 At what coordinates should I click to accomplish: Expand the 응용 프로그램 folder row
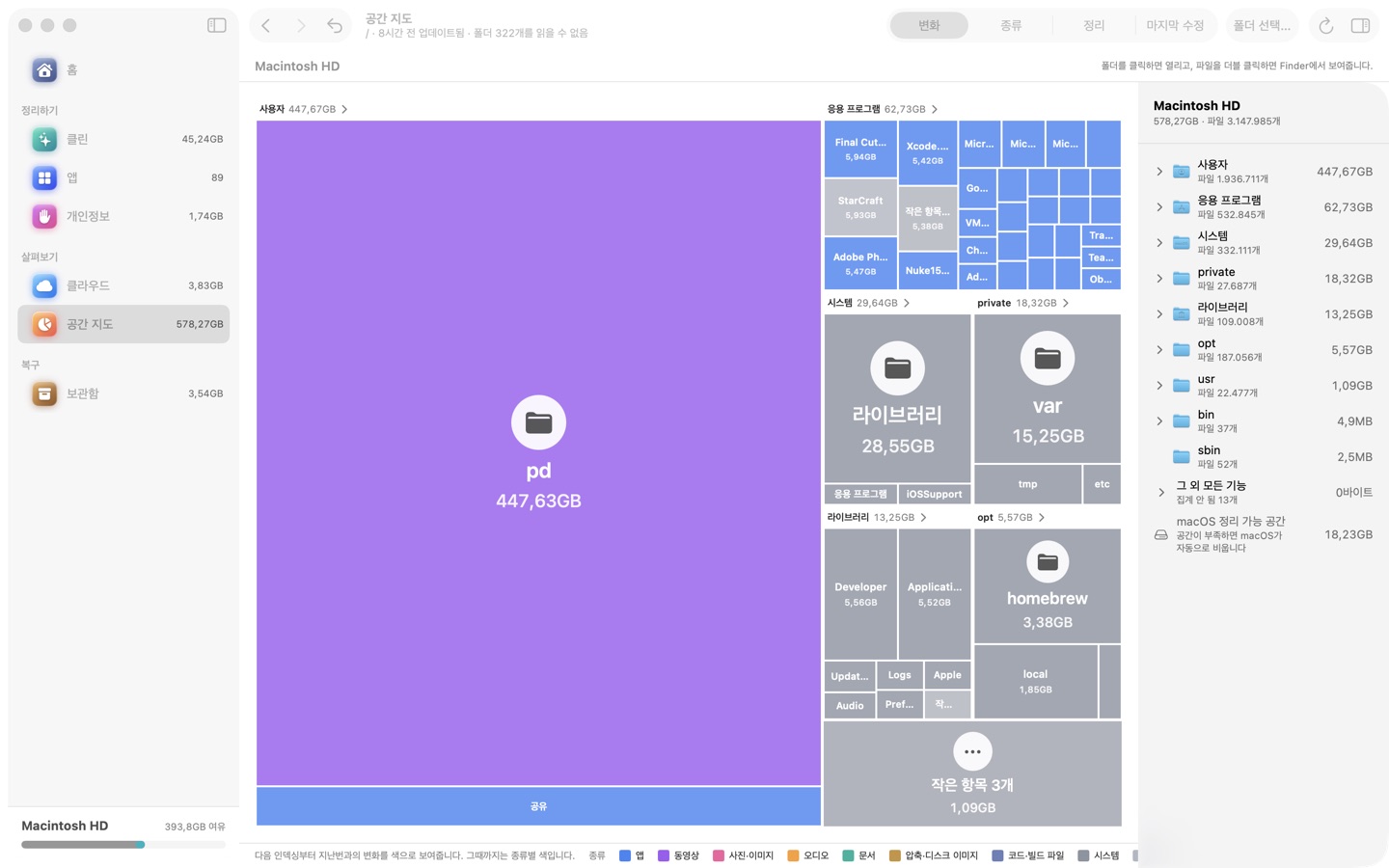click(1159, 207)
